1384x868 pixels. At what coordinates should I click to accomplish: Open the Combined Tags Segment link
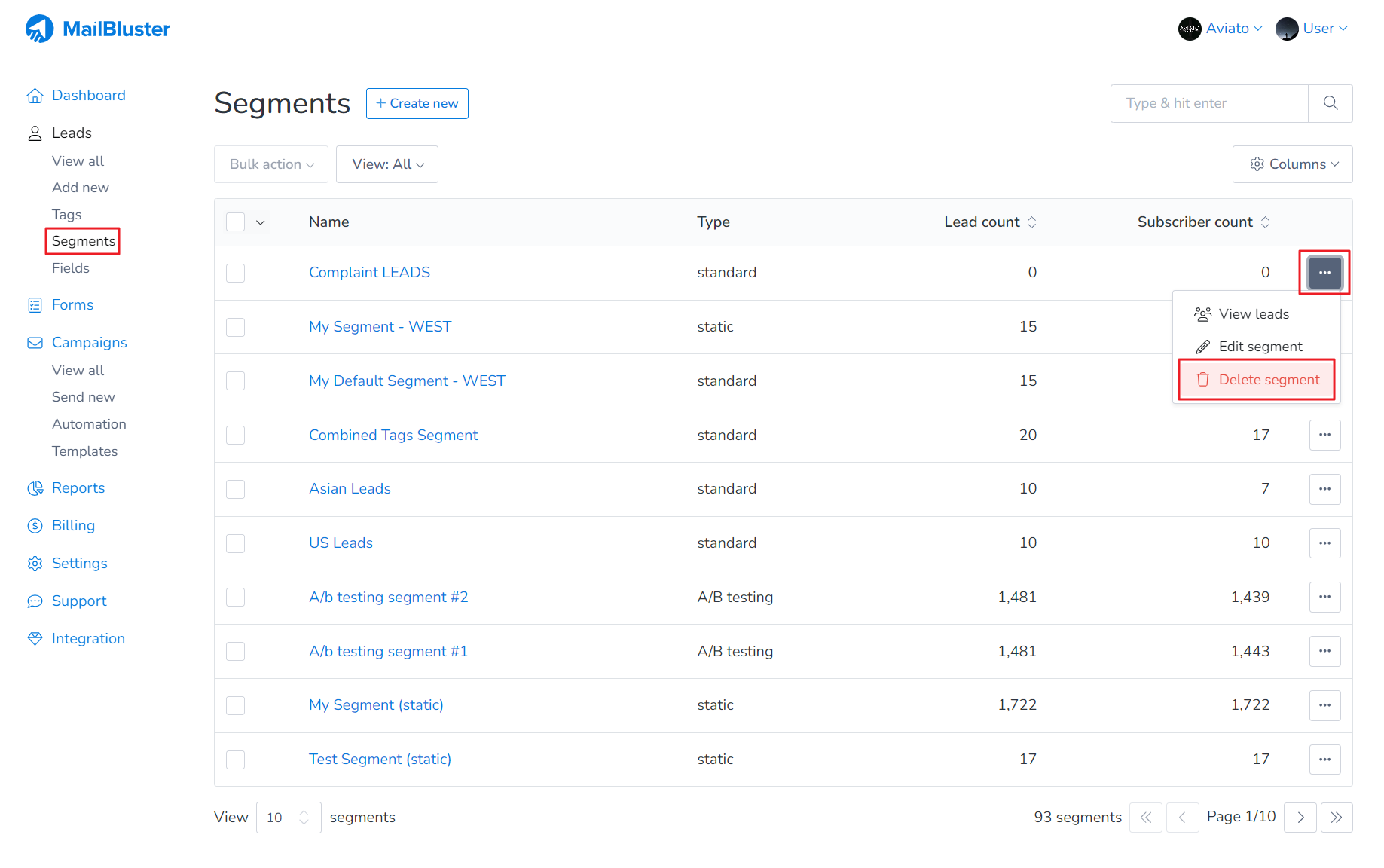(x=393, y=435)
